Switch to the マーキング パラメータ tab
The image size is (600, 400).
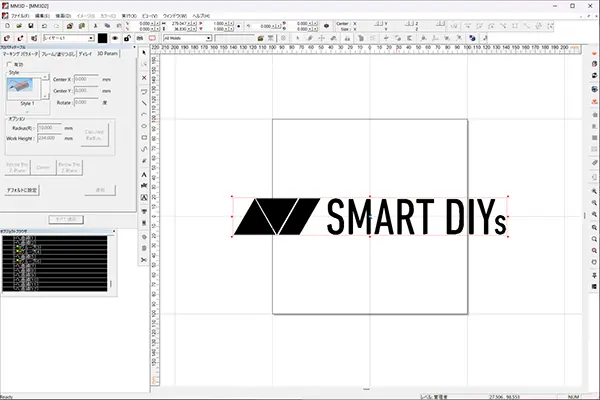(x=20, y=54)
